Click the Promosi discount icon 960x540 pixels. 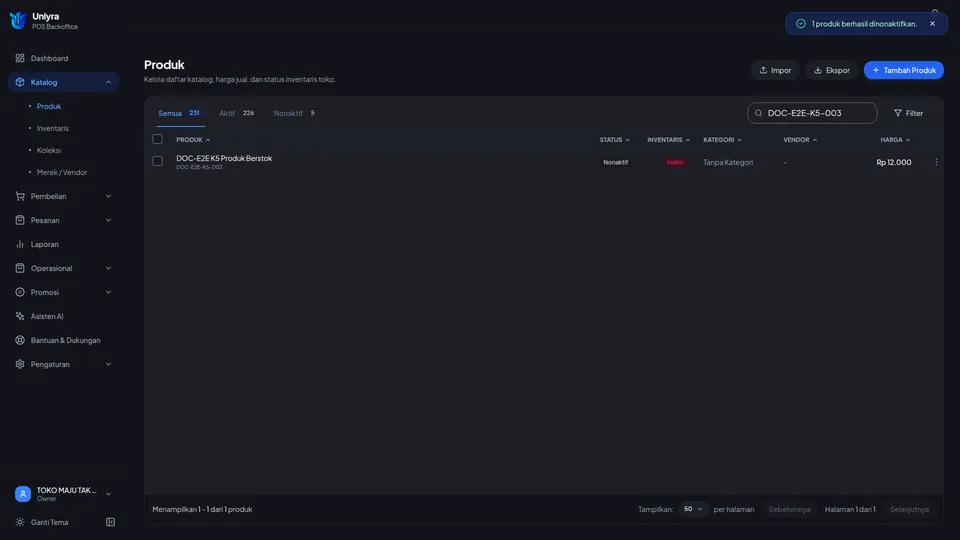[20, 292]
